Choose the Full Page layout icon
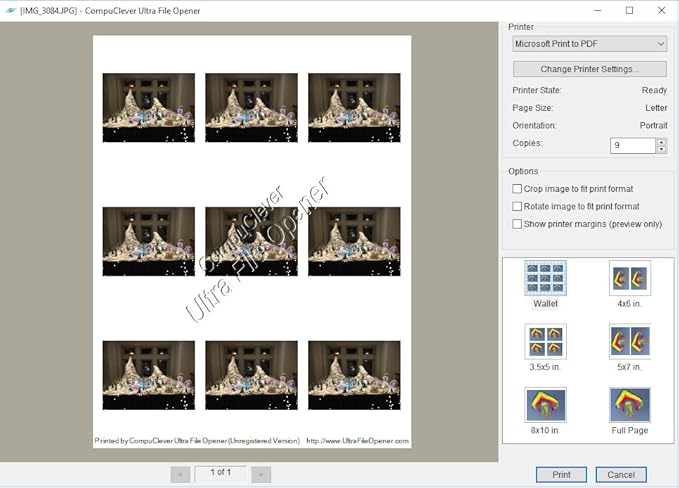 [x=630, y=405]
